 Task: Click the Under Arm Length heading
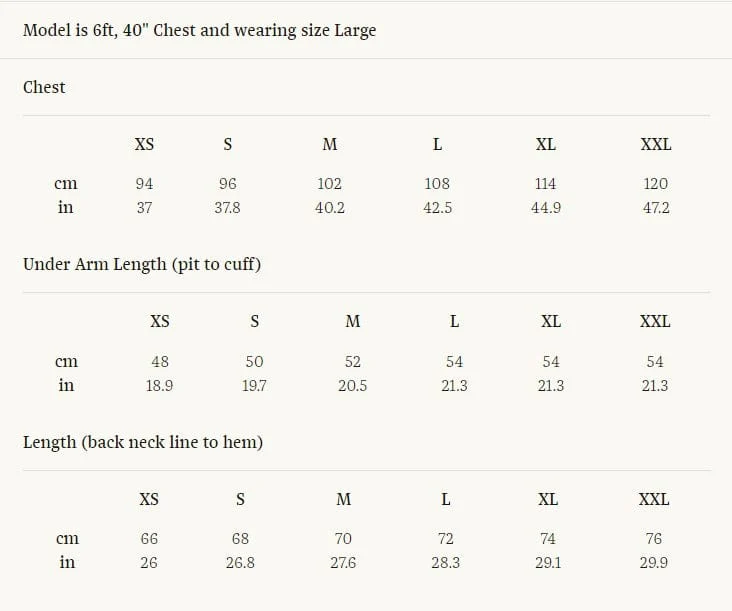(x=142, y=265)
